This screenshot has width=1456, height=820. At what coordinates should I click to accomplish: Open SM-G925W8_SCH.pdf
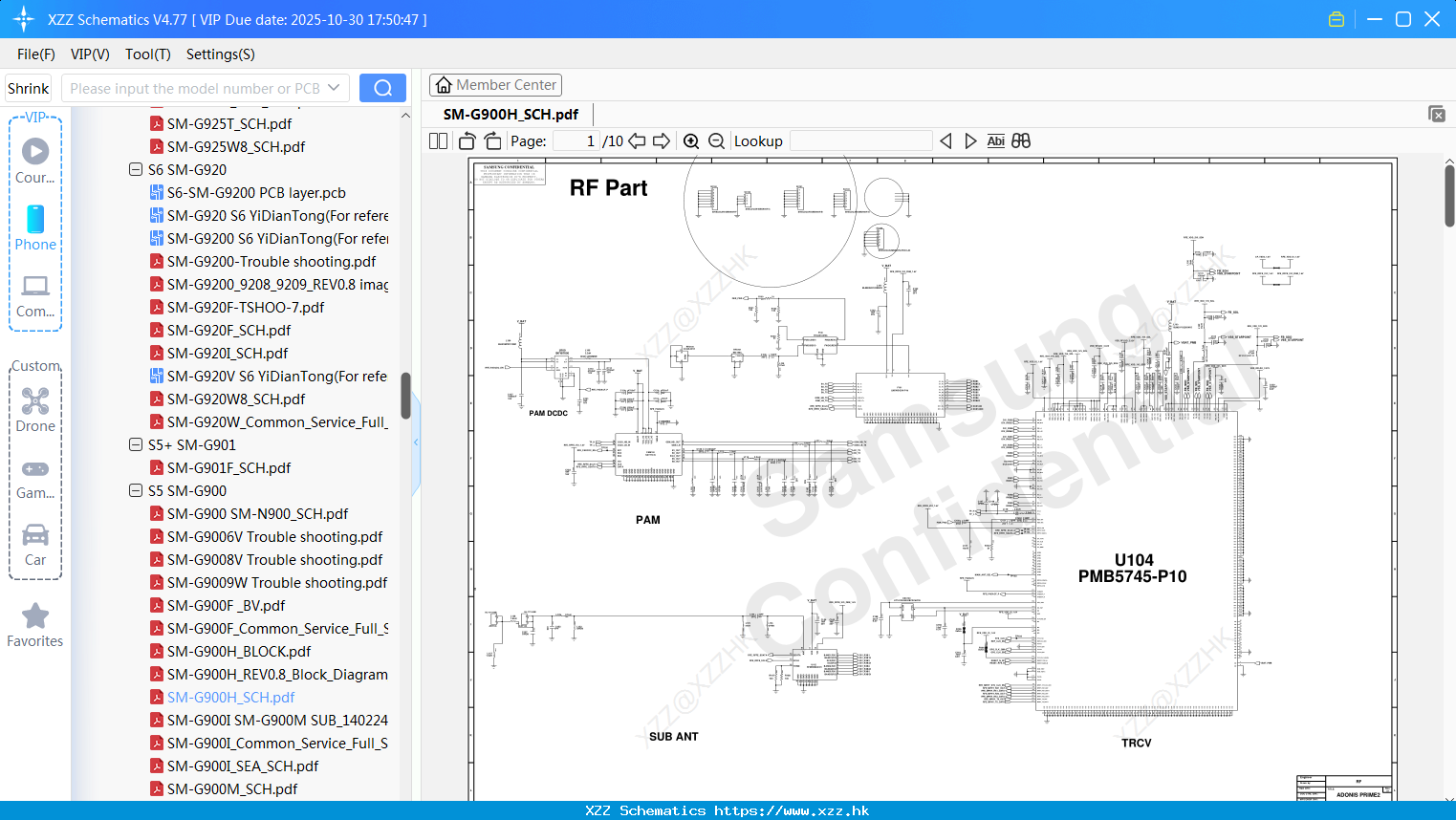(228, 146)
